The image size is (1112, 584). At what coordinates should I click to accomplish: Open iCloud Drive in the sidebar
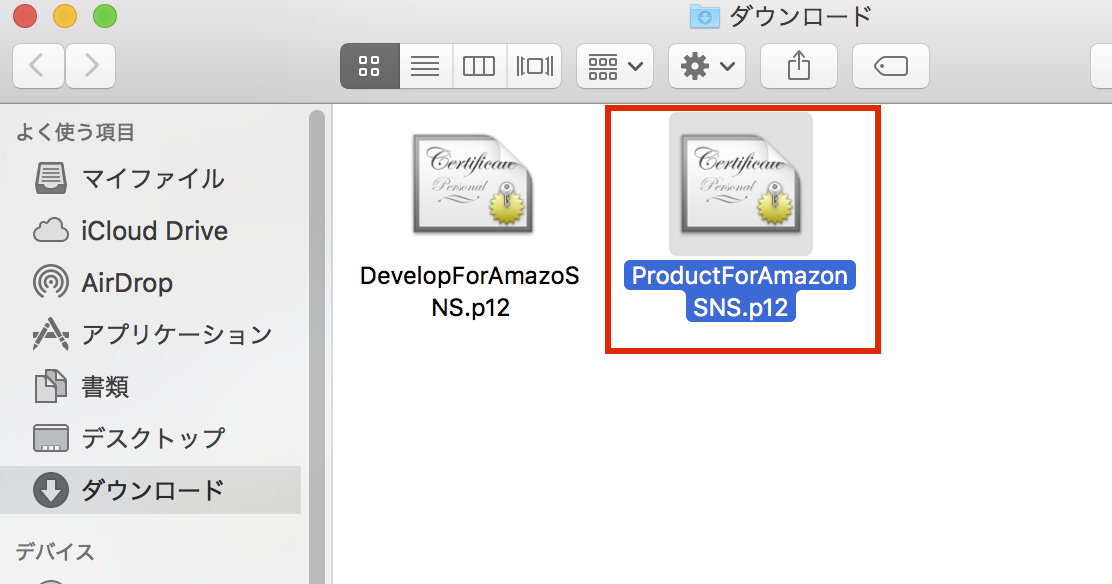[x=154, y=231]
